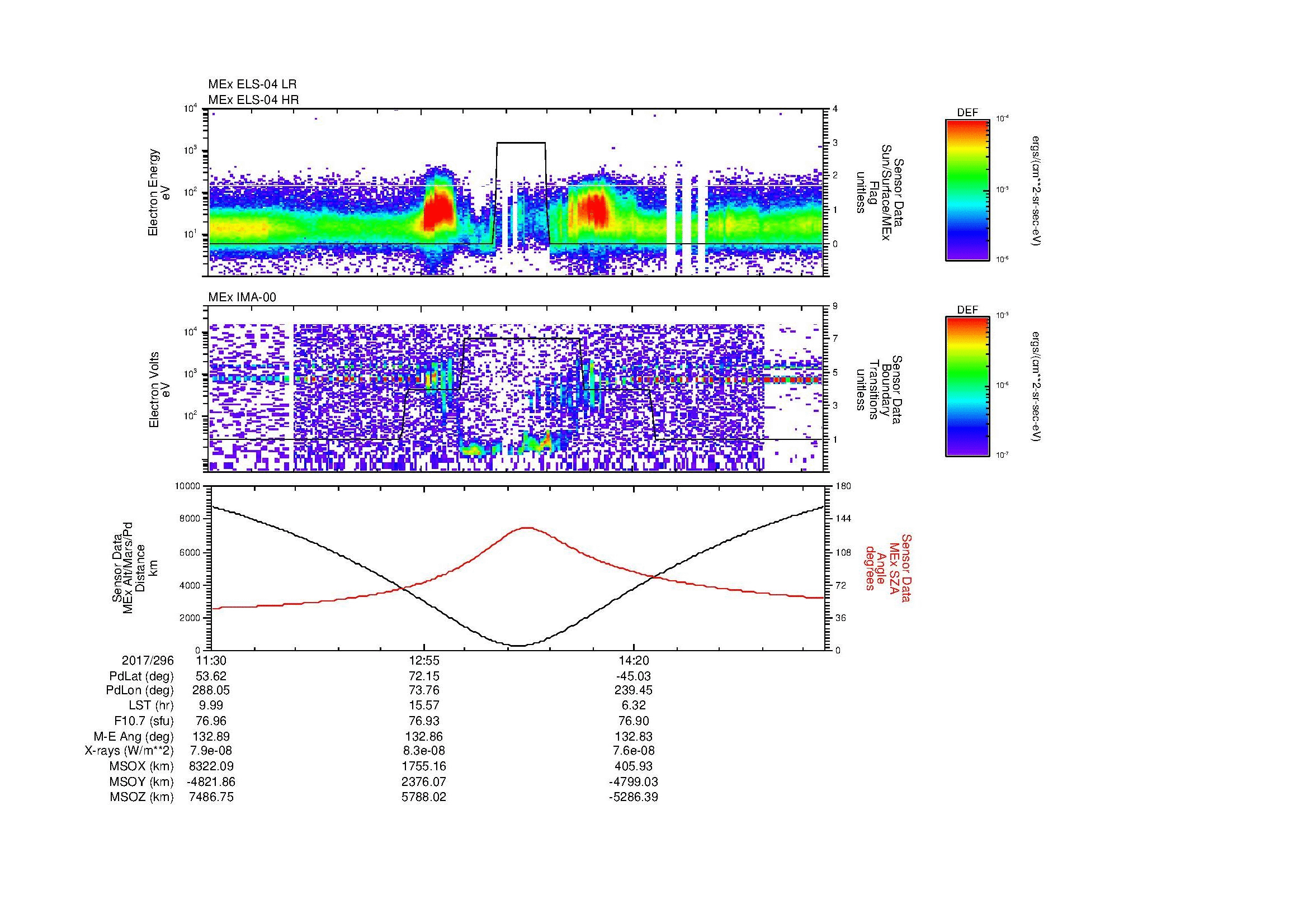Click PdLat value -45.03

click(x=634, y=676)
